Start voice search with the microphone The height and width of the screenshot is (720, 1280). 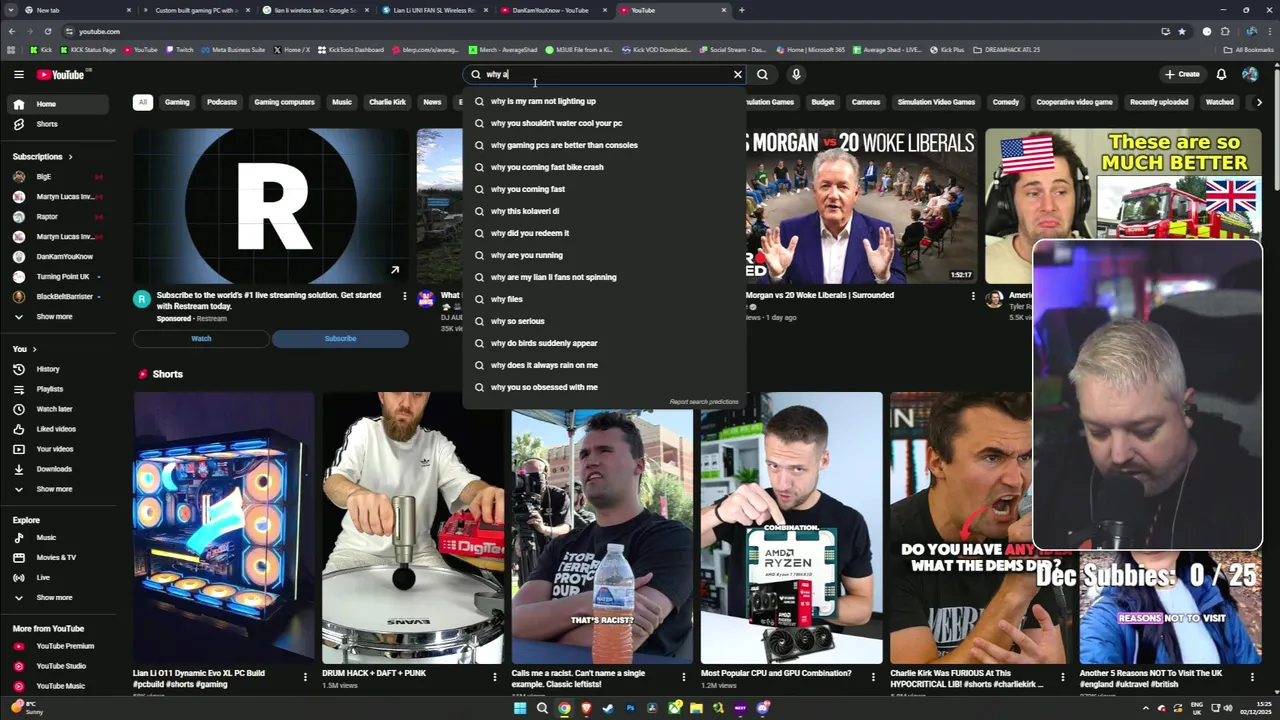[796, 74]
